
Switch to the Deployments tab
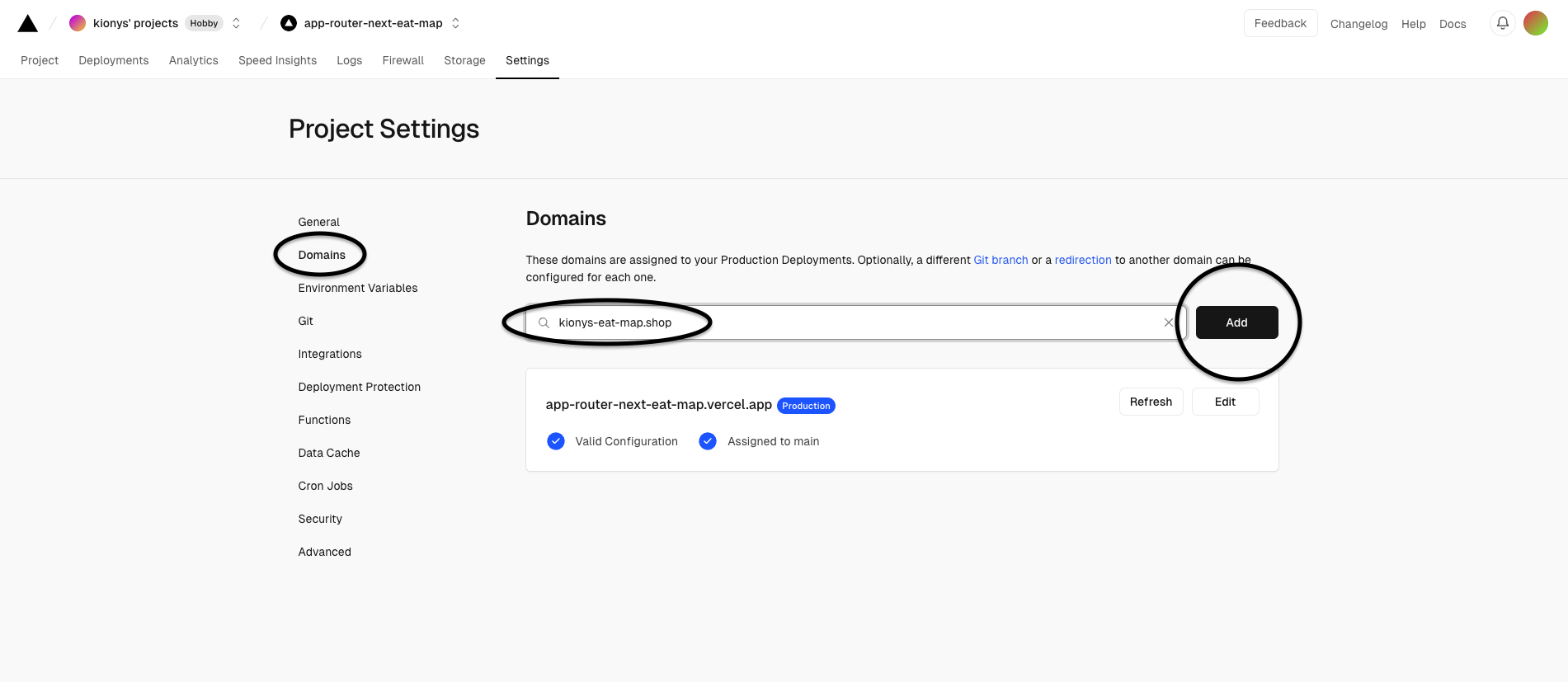tap(114, 60)
